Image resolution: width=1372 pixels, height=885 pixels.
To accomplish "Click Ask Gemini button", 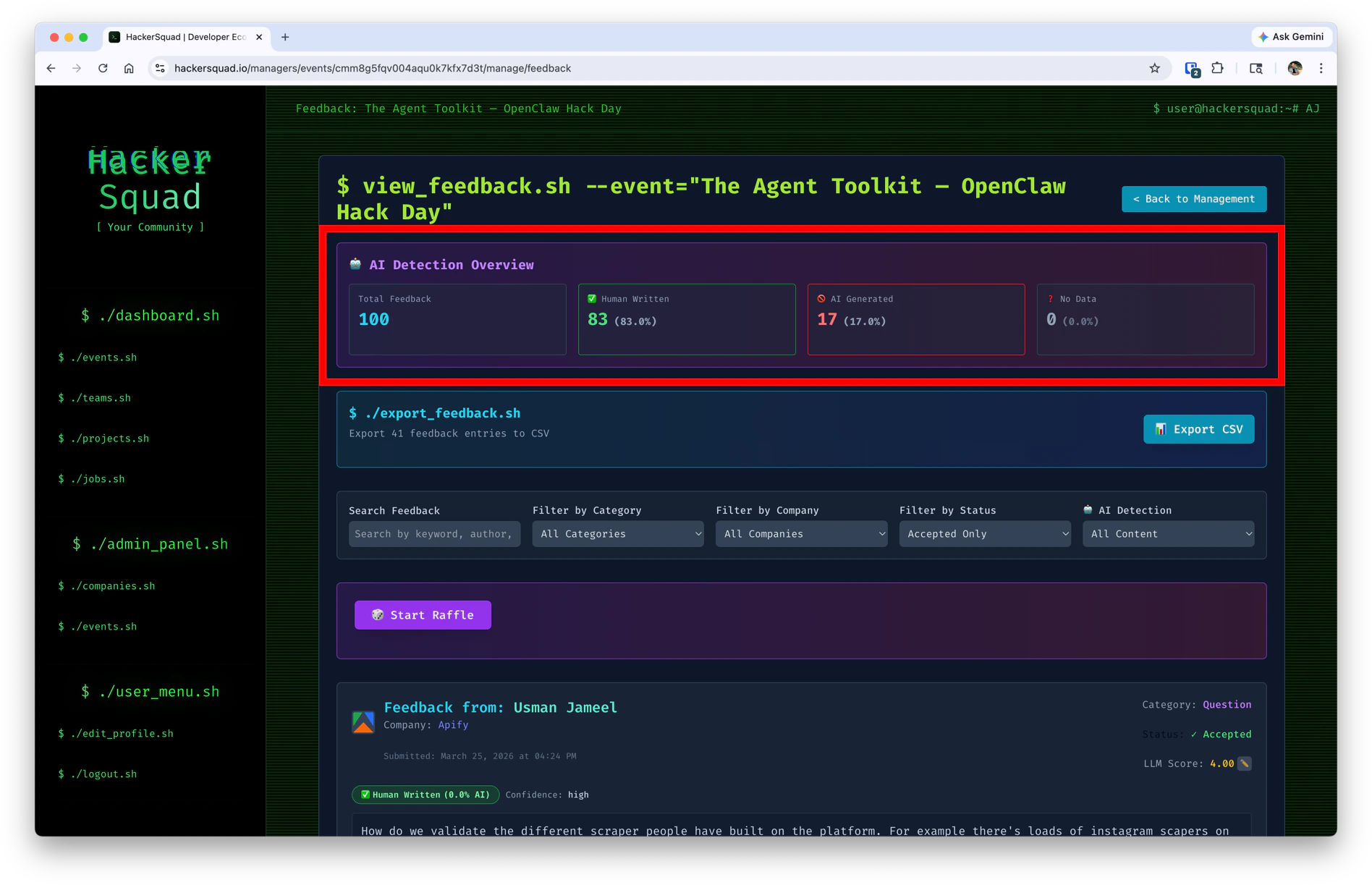I will [1292, 37].
